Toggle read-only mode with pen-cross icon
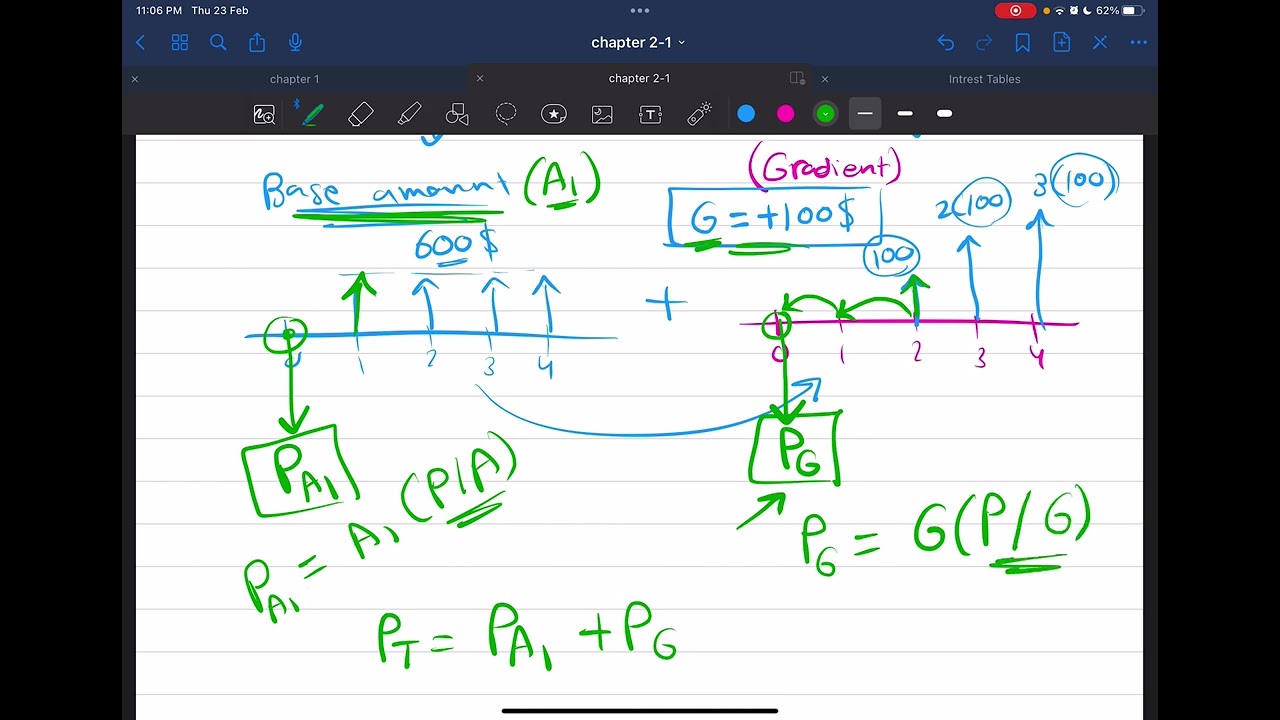This screenshot has height=720, width=1280. coord(1100,42)
